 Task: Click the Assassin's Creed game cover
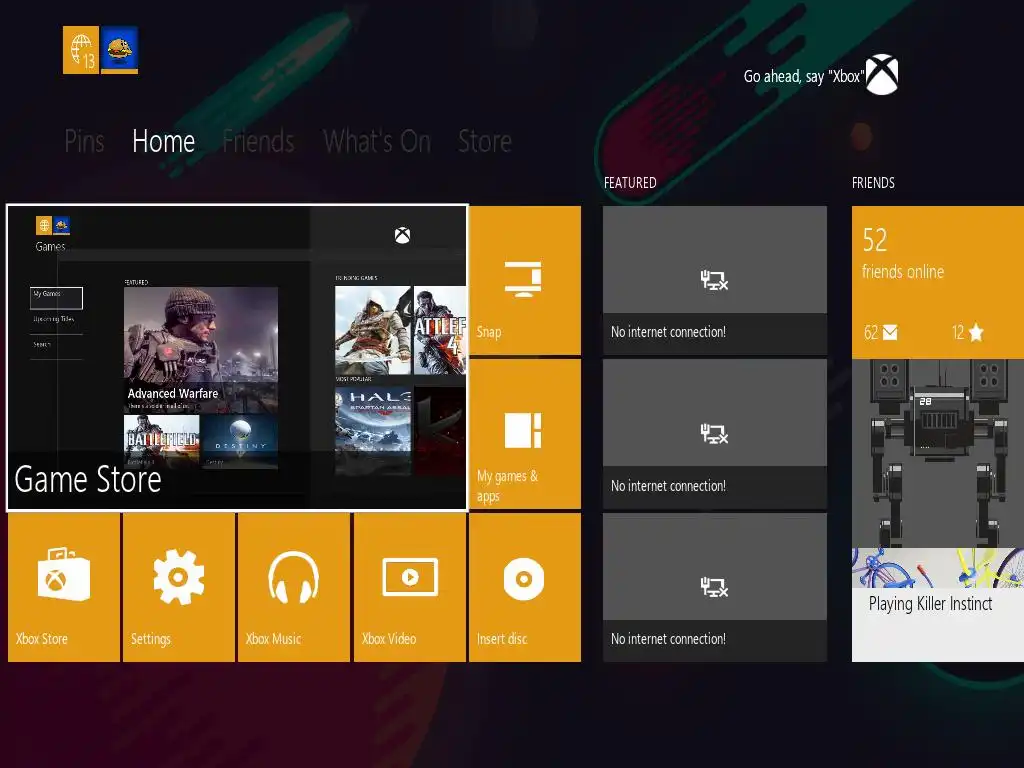pos(374,330)
